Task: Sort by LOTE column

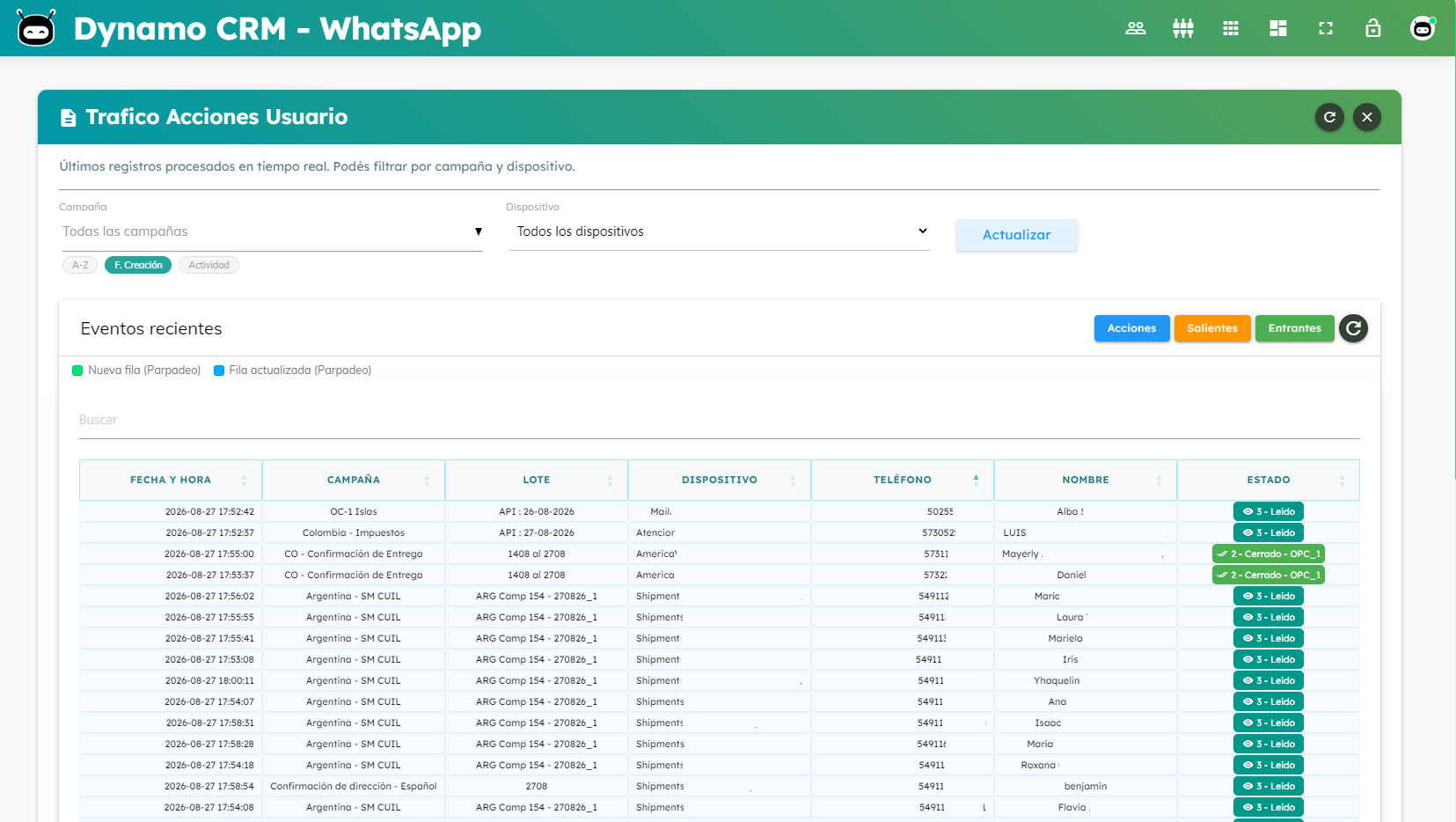Action: pos(537,480)
